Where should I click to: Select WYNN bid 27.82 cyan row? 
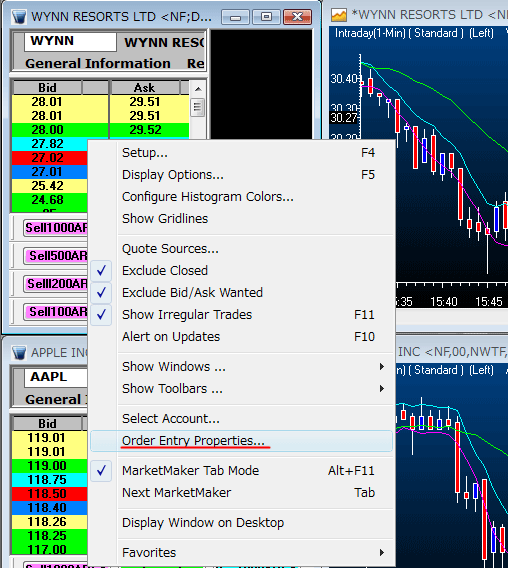(50, 144)
